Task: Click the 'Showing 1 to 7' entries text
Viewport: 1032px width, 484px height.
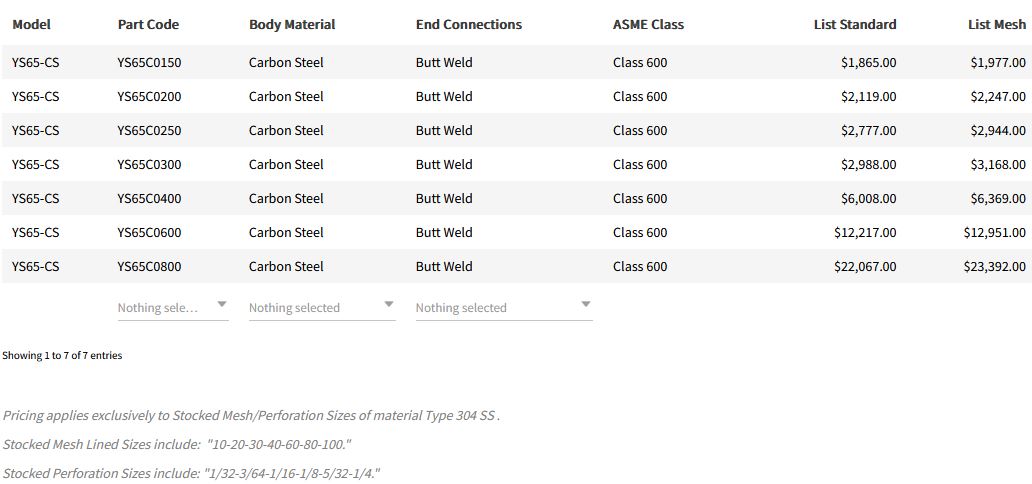Action: tap(62, 355)
